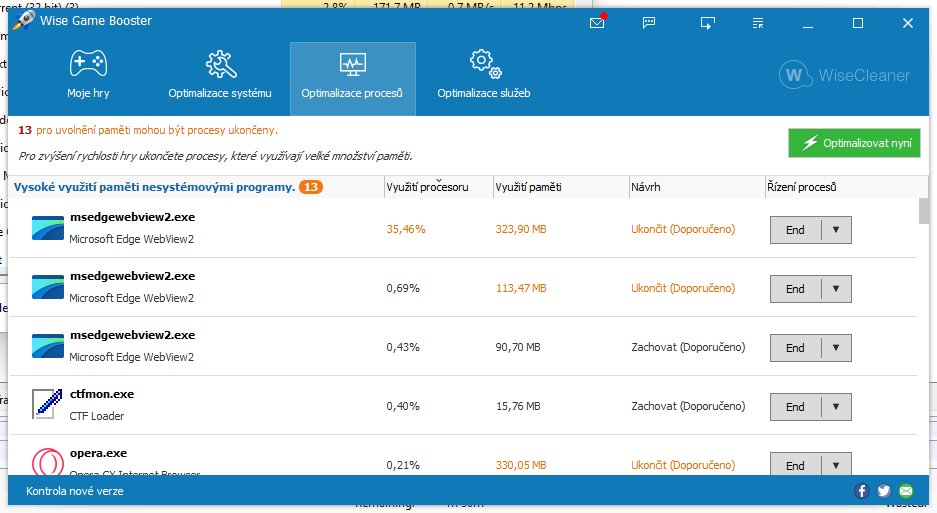The height and width of the screenshot is (513, 937).
Task: Click the 0,21% CPU value for opera.exe
Action: point(403,465)
